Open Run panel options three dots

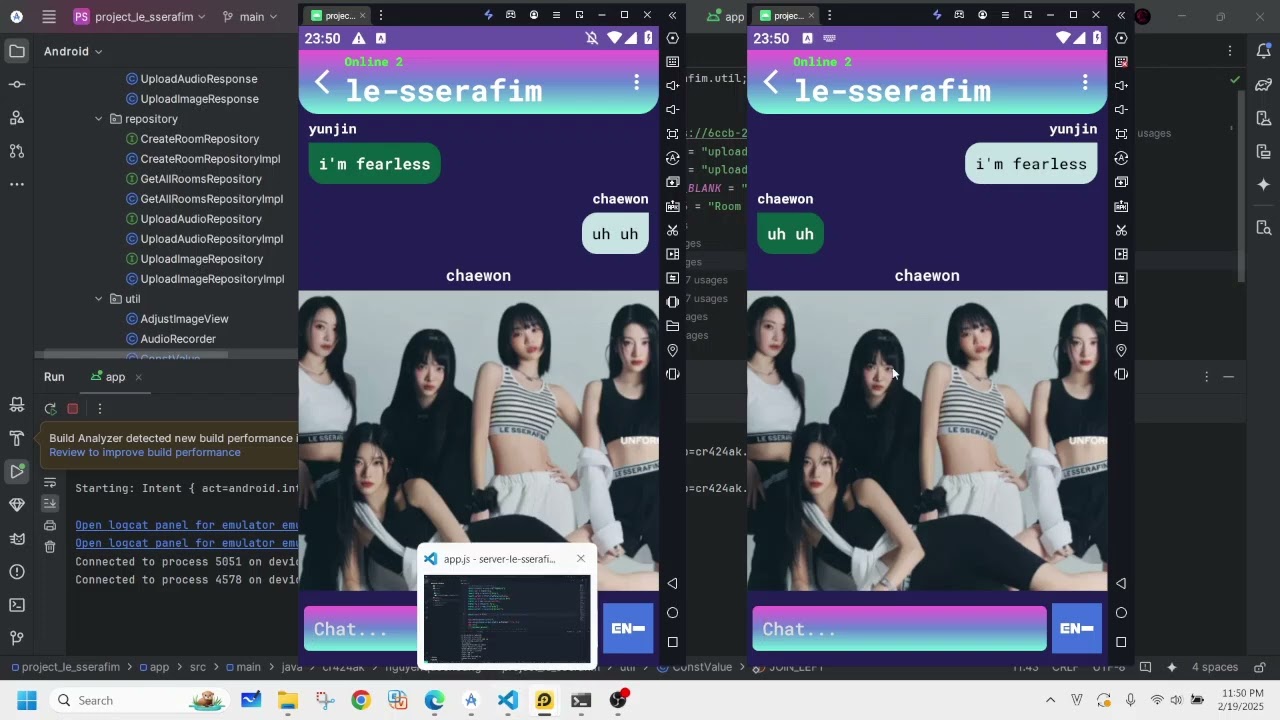(x=1206, y=377)
